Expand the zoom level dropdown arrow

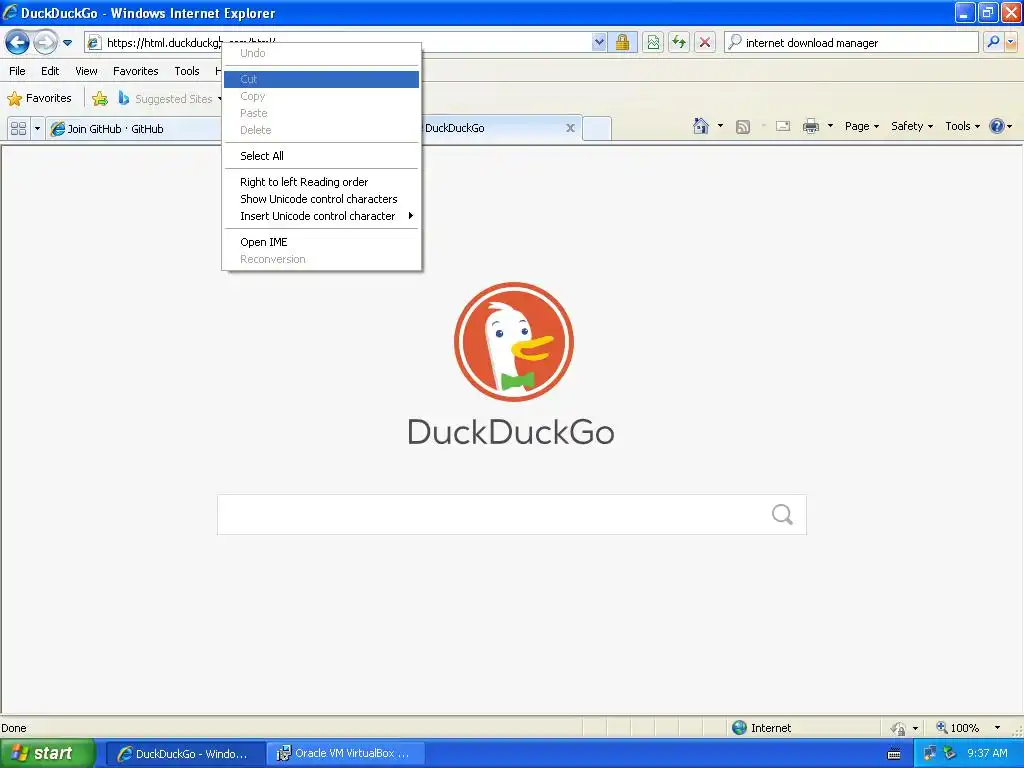coord(997,728)
